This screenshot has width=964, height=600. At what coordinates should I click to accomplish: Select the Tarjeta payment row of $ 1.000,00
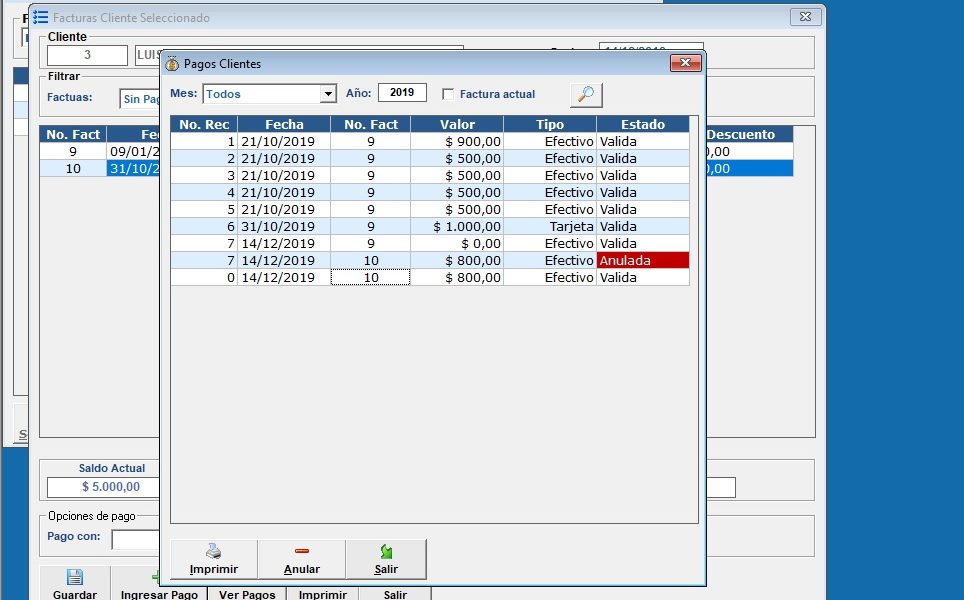coord(429,227)
